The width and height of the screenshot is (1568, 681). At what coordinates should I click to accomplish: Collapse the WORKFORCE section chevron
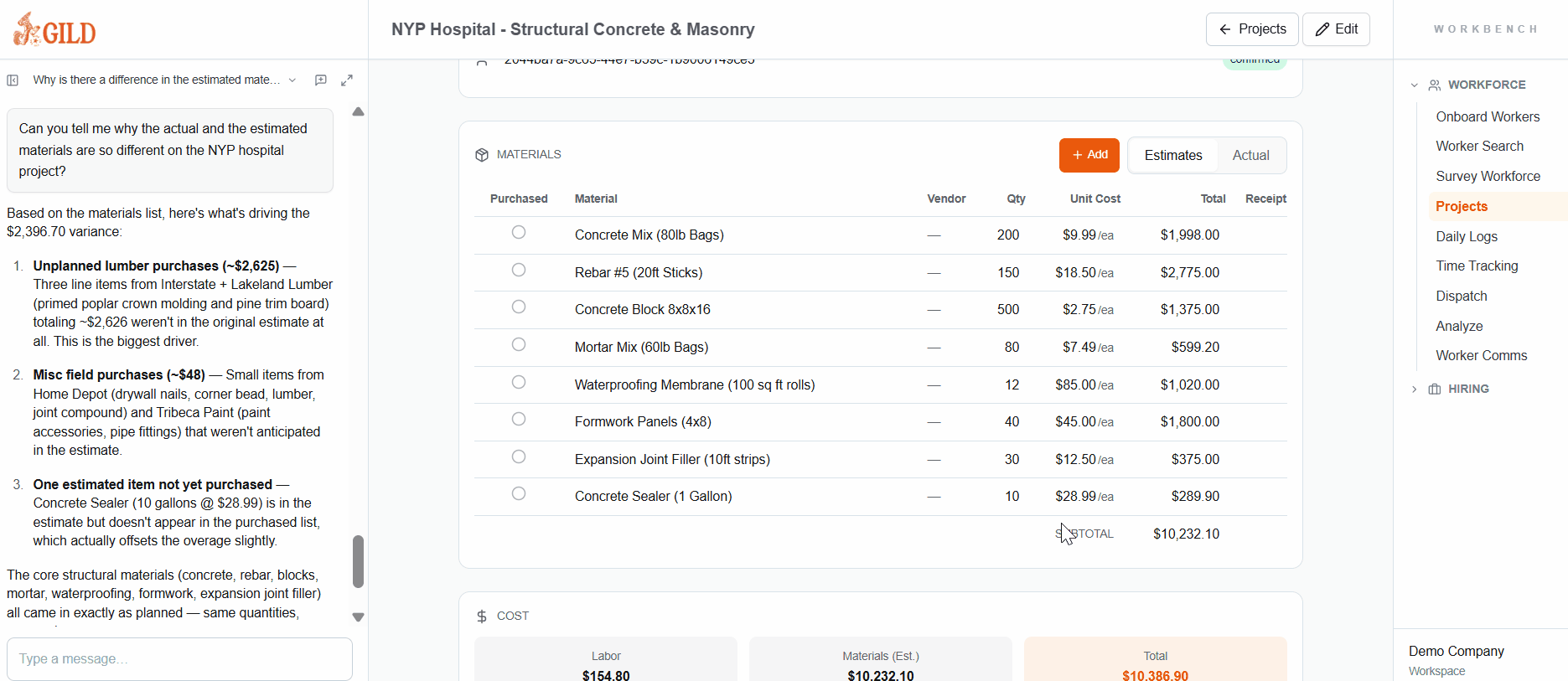point(1415,85)
